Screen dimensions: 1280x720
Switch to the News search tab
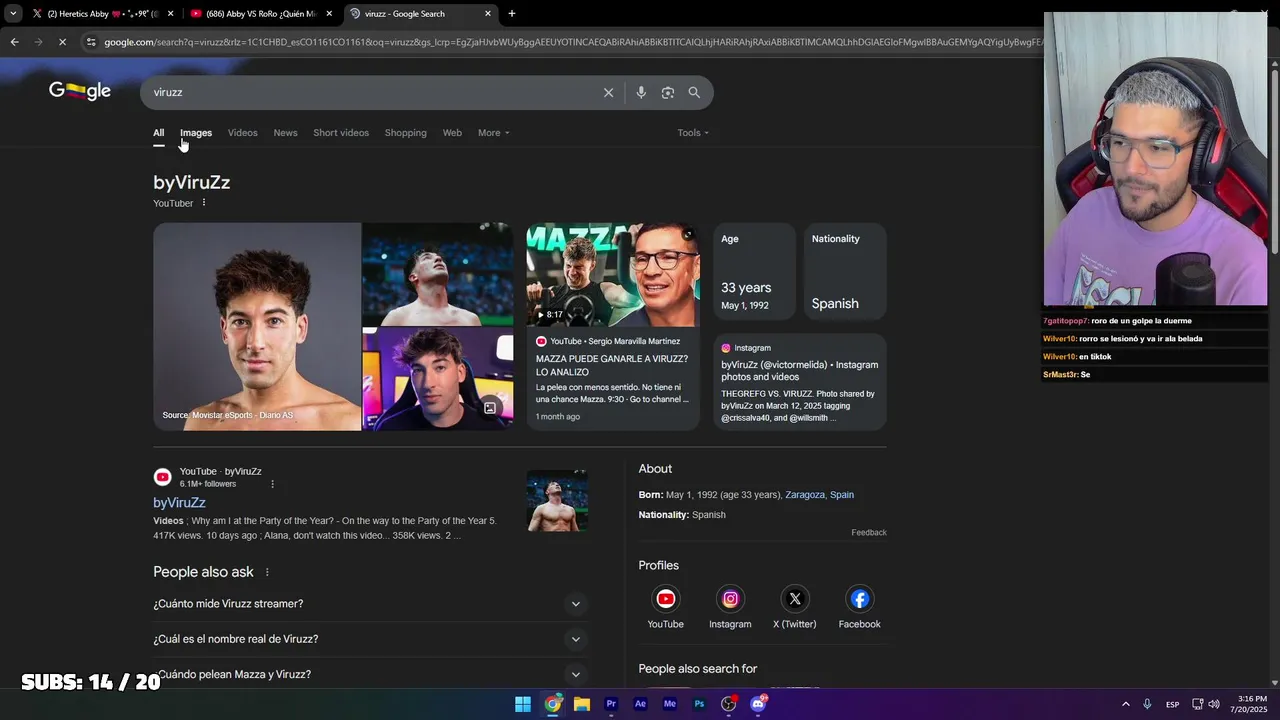click(x=285, y=133)
